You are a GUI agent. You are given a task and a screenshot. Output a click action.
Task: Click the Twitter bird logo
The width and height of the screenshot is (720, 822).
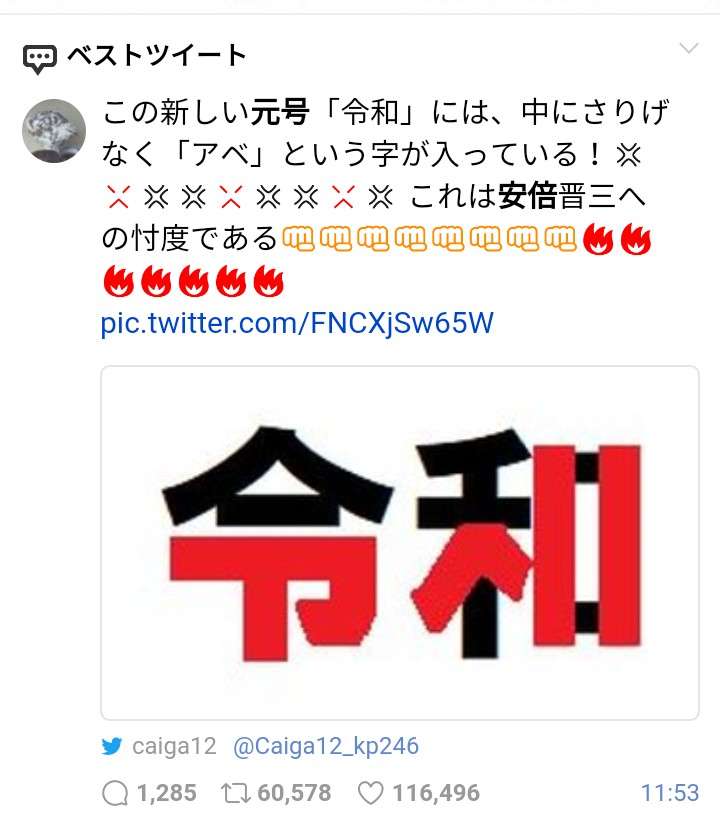point(112,746)
